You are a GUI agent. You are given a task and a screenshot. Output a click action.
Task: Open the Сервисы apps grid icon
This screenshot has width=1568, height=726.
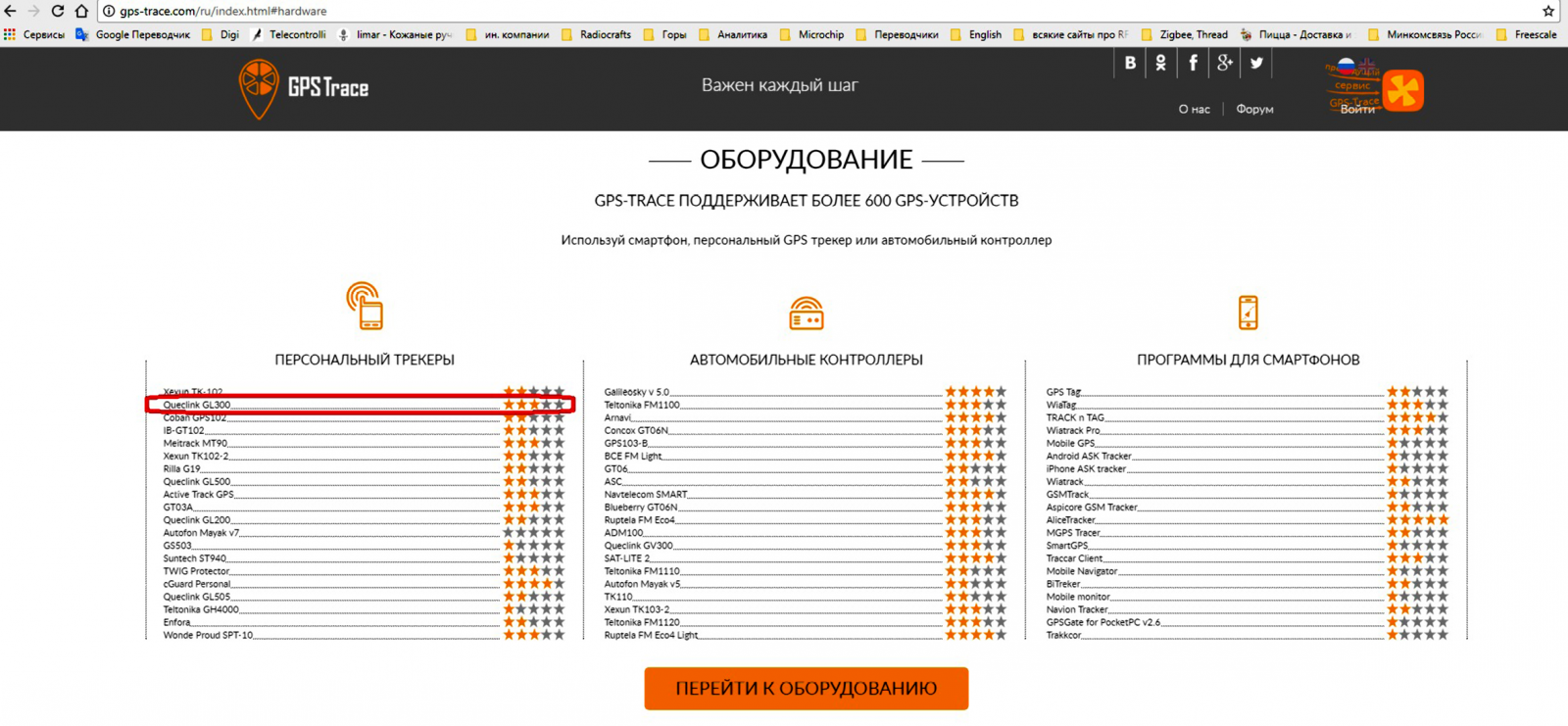[x=10, y=34]
